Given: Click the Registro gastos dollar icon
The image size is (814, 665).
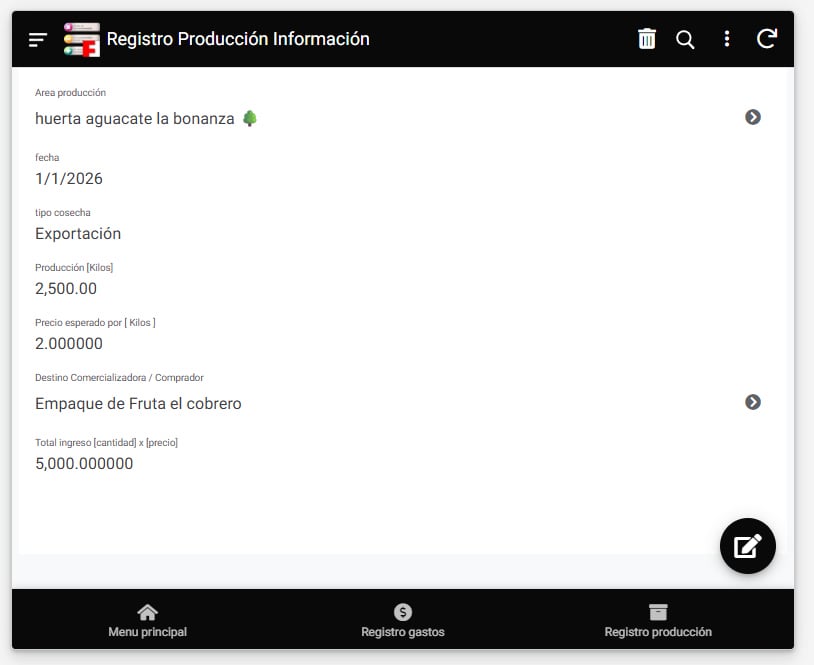Looking at the screenshot, I should pos(403,613).
